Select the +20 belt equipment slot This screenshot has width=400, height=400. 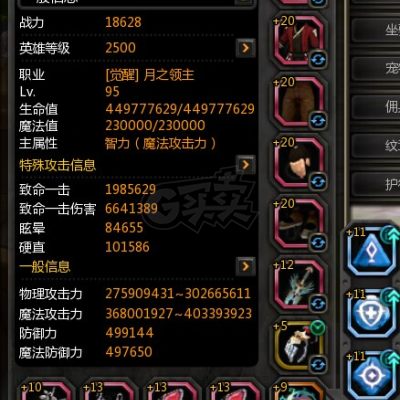pos(299,224)
